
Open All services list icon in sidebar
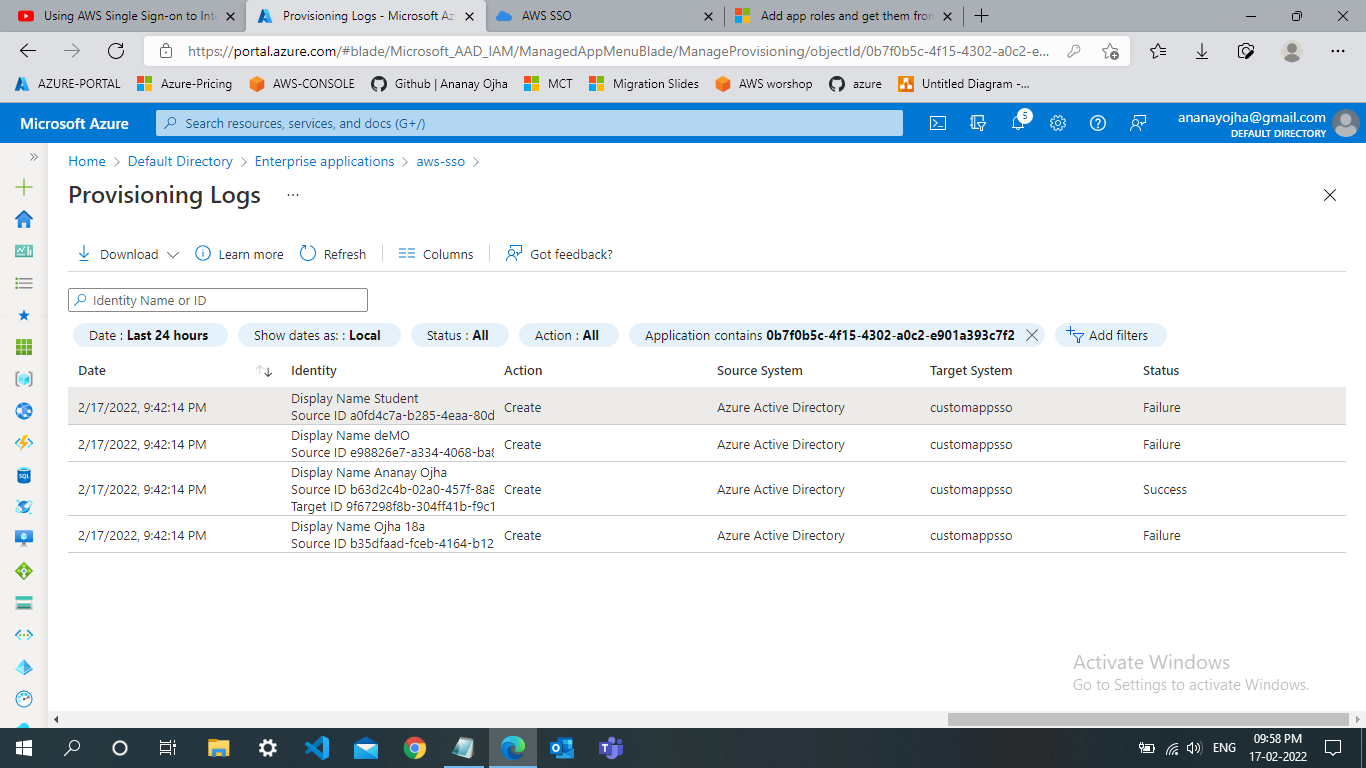pyautogui.click(x=24, y=283)
